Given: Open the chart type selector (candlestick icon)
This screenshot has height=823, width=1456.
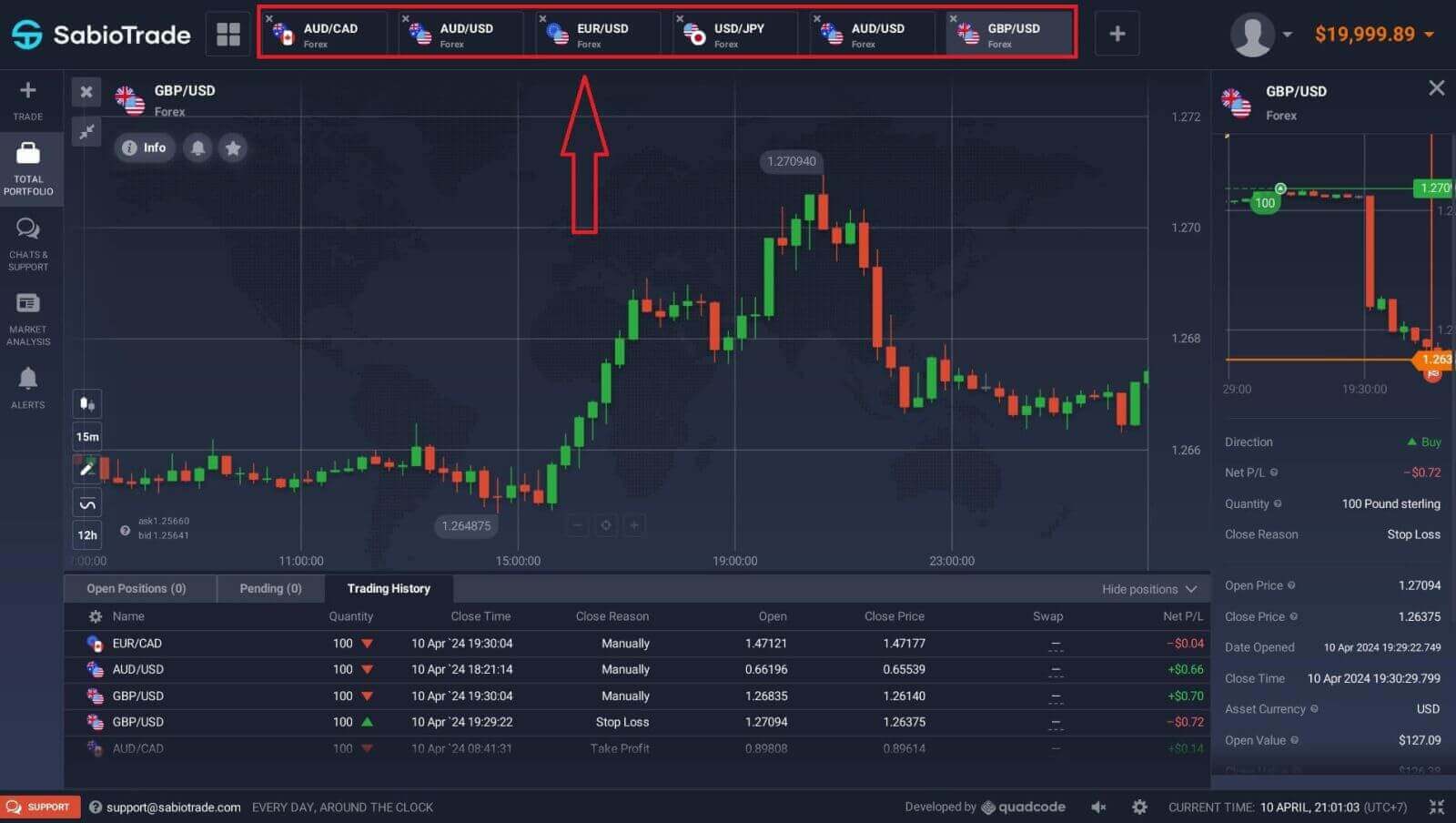Looking at the screenshot, I should pos(86,403).
